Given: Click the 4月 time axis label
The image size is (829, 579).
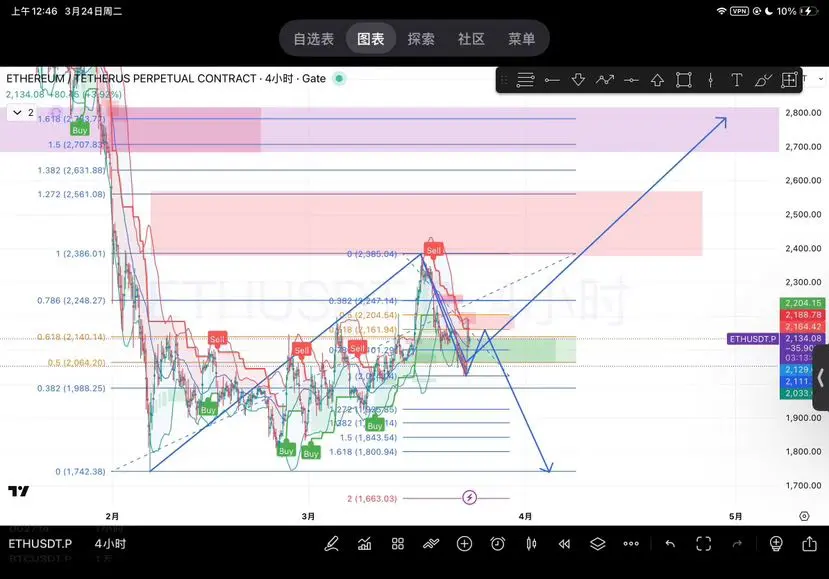Looking at the screenshot, I should (525, 516).
